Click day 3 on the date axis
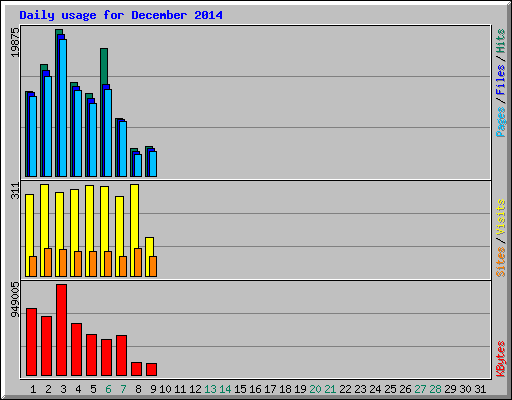 63,389
